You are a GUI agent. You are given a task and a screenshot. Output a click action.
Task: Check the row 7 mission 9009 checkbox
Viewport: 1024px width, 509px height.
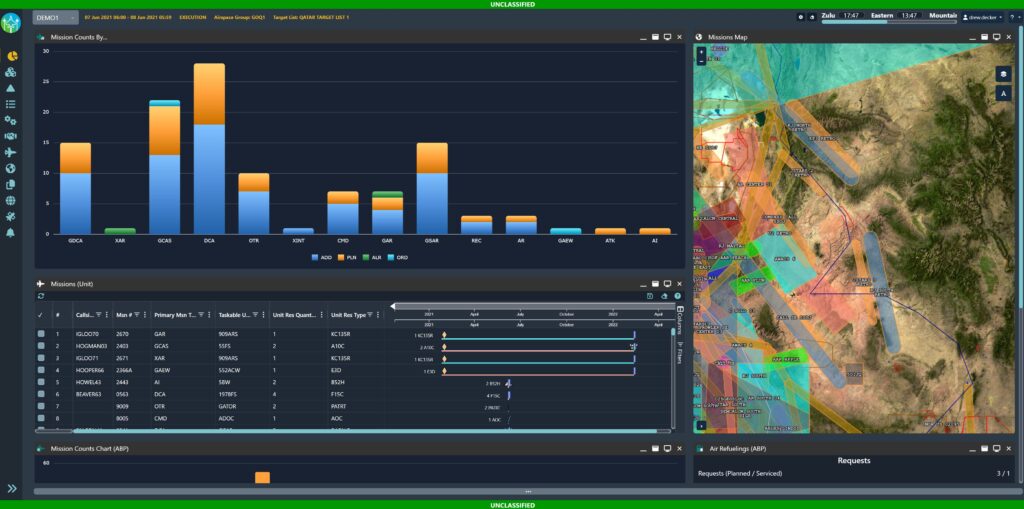pyautogui.click(x=41, y=406)
